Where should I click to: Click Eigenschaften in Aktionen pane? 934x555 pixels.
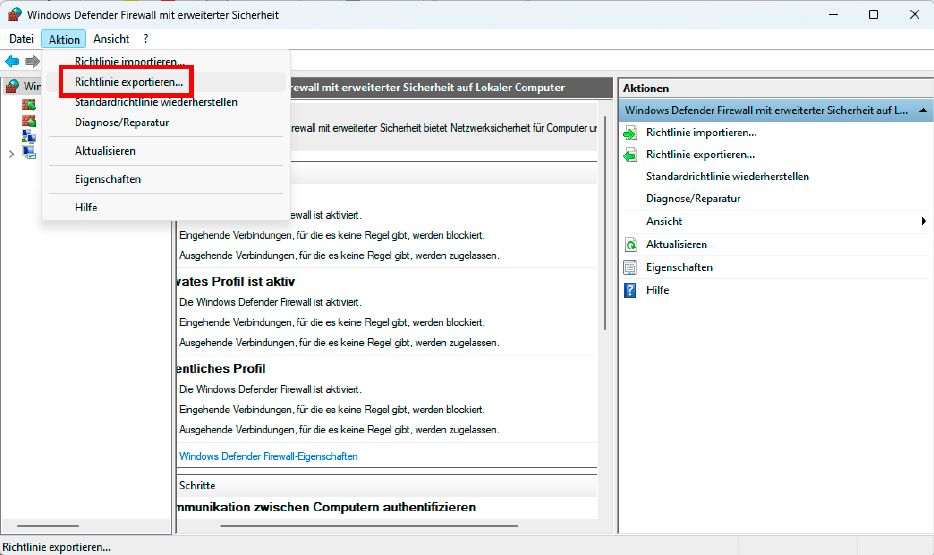pyautogui.click(x=680, y=268)
